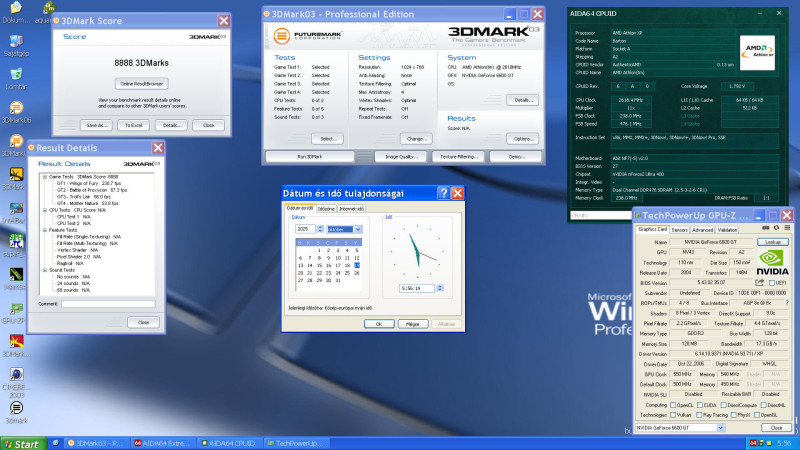Click the Image Quality button
The height and width of the screenshot is (450, 800).
(x=401, y=157)
